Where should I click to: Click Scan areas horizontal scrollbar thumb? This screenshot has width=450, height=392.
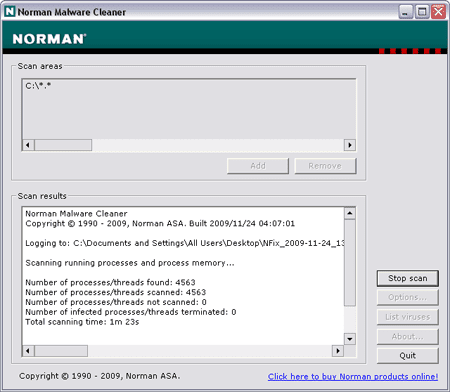coord(63,145)
